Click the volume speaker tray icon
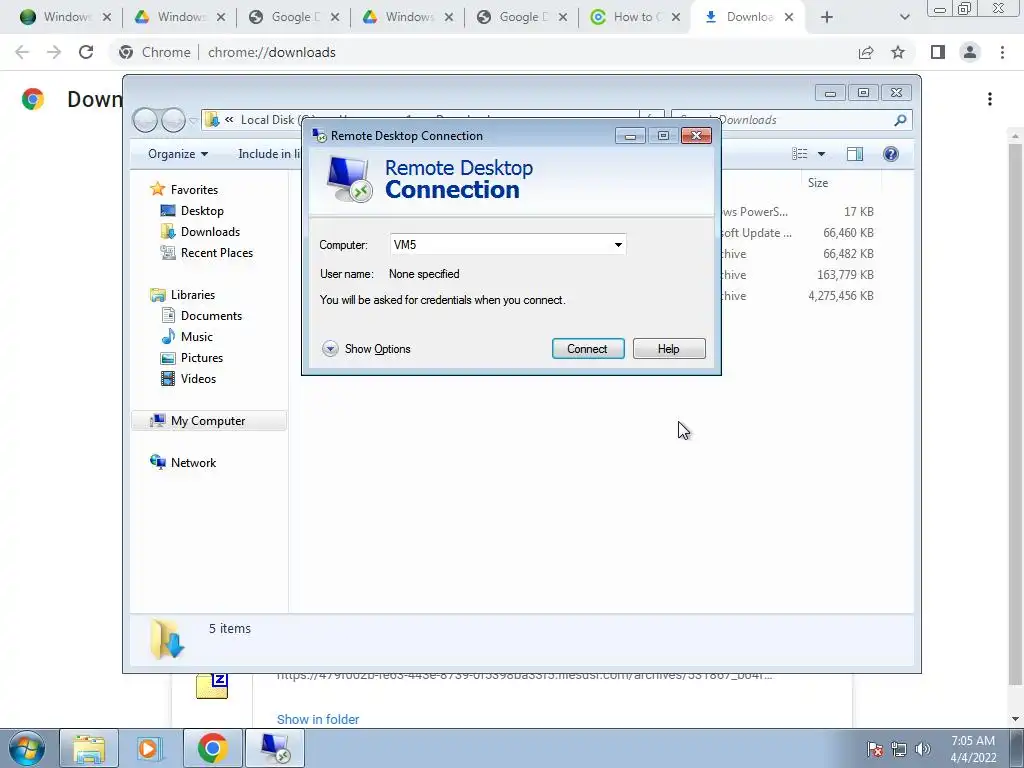Screen dimensions: 1024x768 click(x=922, y=748)
